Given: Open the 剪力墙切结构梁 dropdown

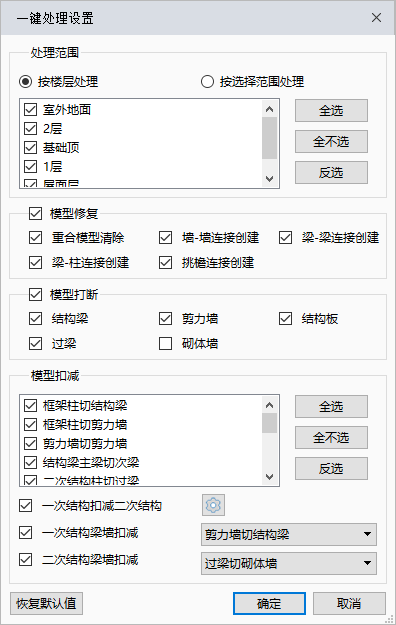Looking at the screenshot, I should [289, 534].
